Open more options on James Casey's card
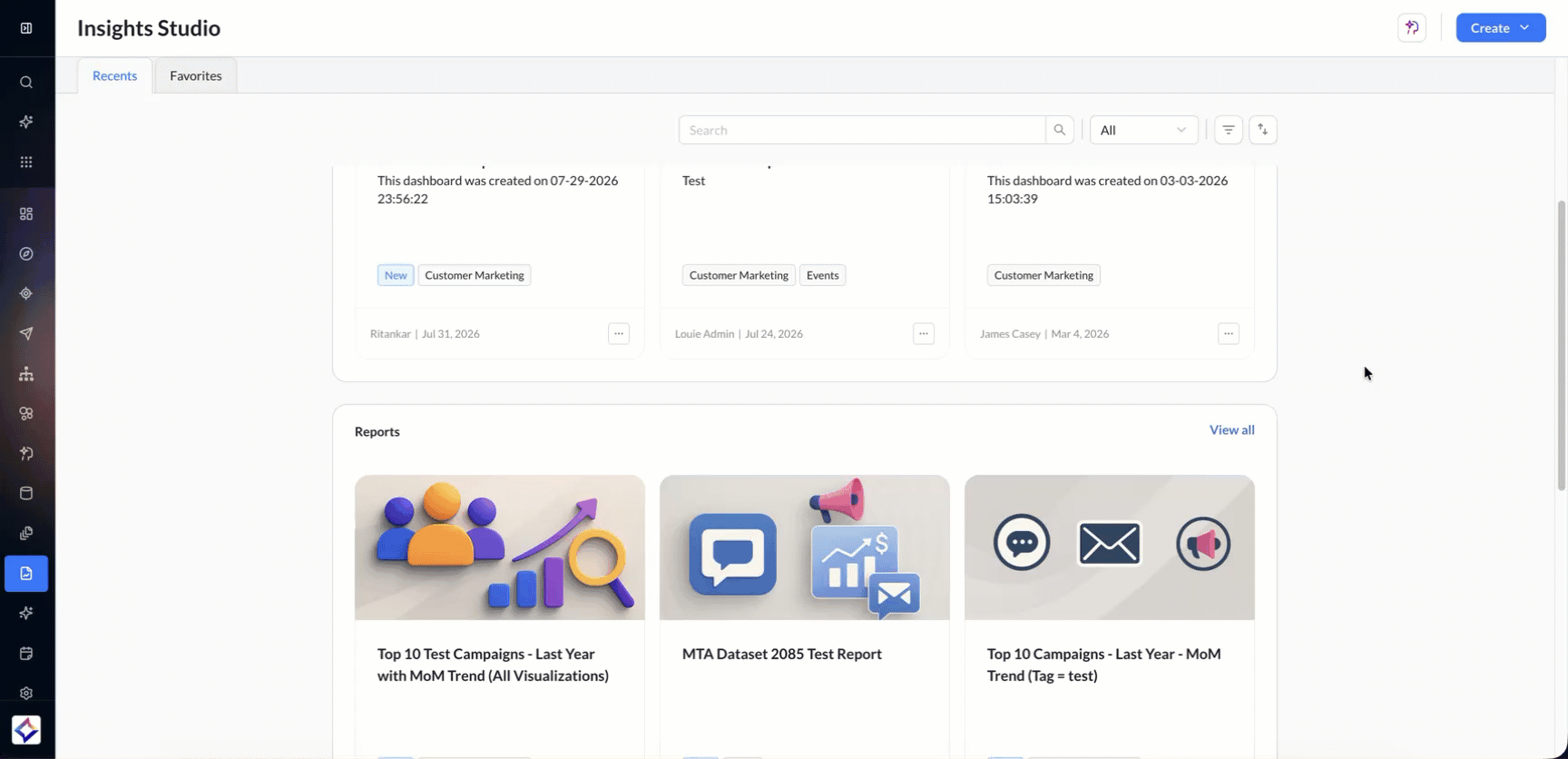The image size is (1568, 759). [1229, 334]
